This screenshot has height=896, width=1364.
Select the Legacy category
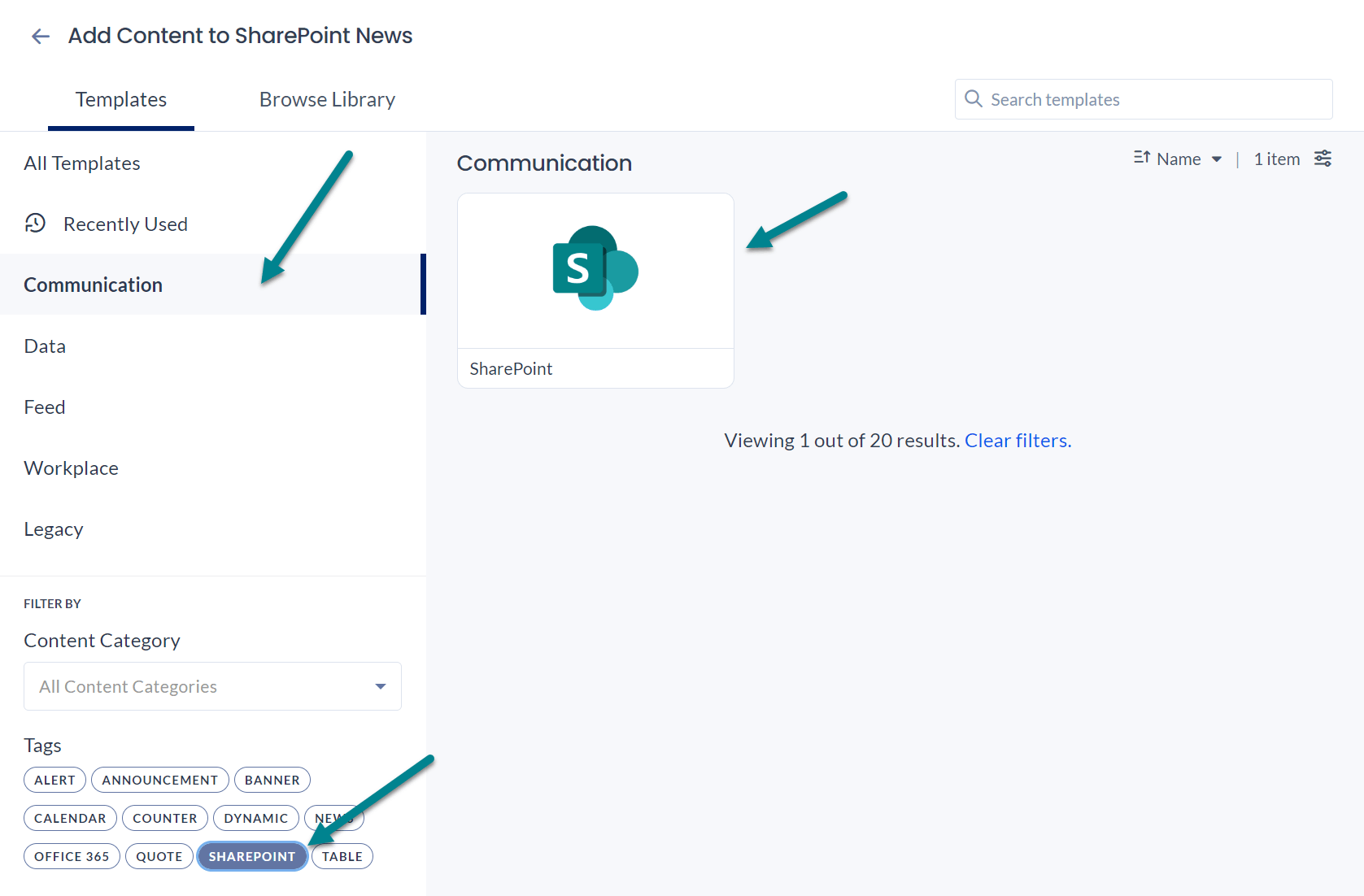pyautogui.click(x=54, y=528)
